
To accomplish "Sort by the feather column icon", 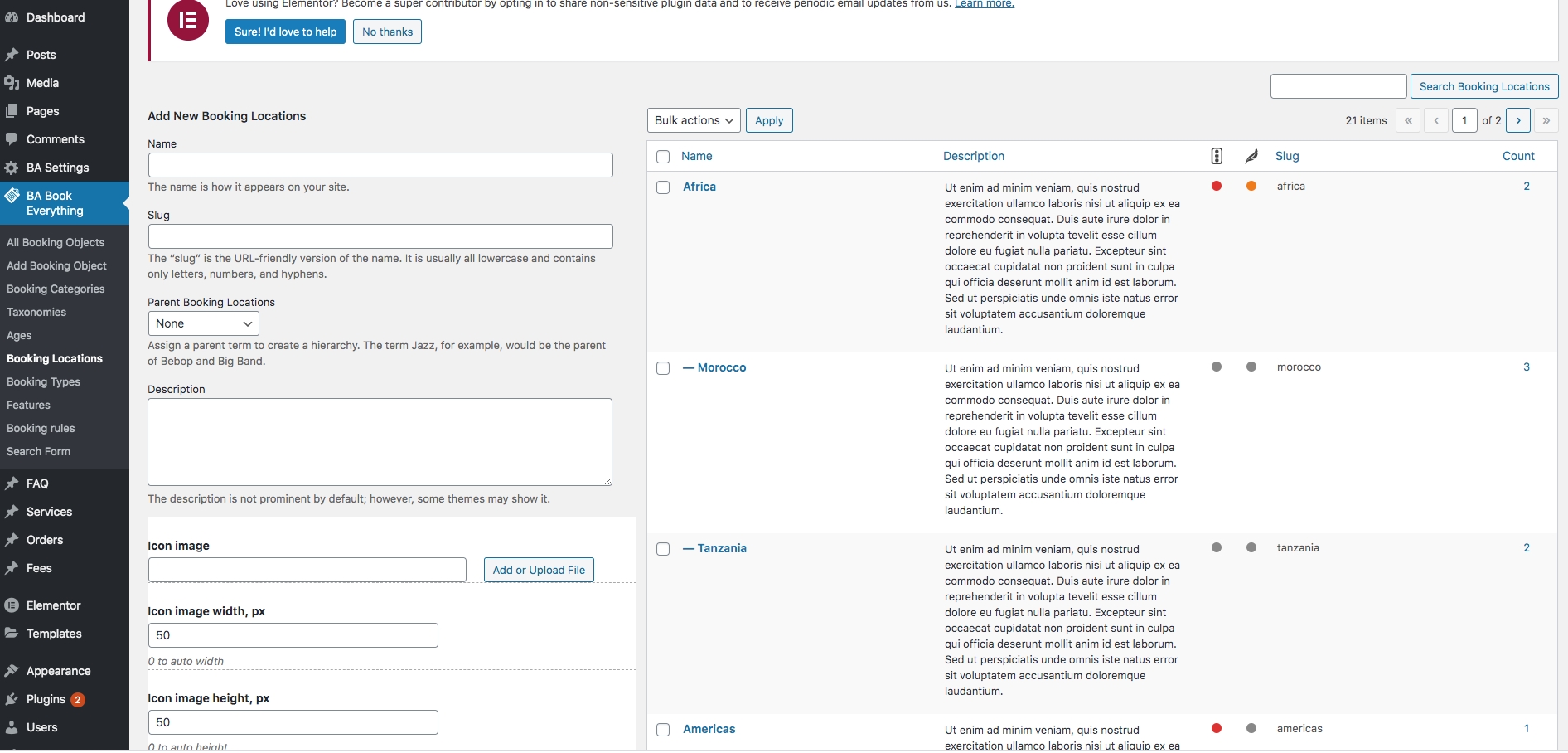I will [1251, 156].
